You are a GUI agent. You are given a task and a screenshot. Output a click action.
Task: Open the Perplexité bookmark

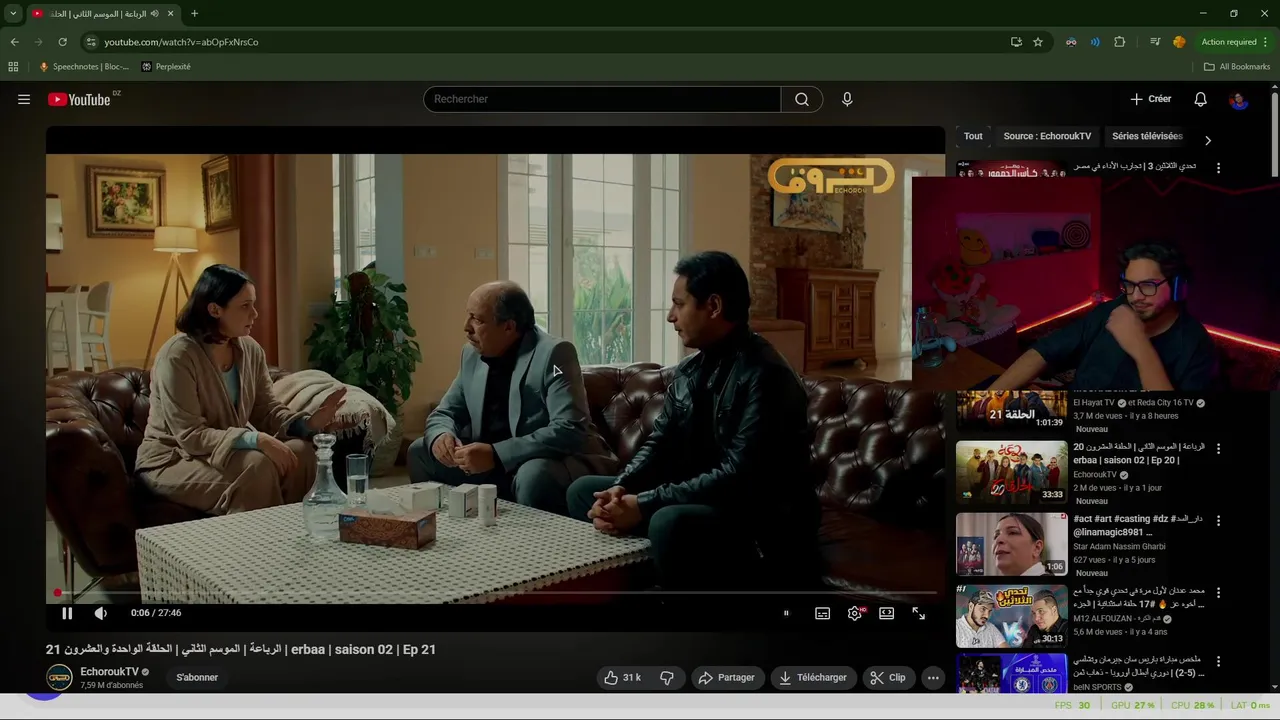point(166,67)
